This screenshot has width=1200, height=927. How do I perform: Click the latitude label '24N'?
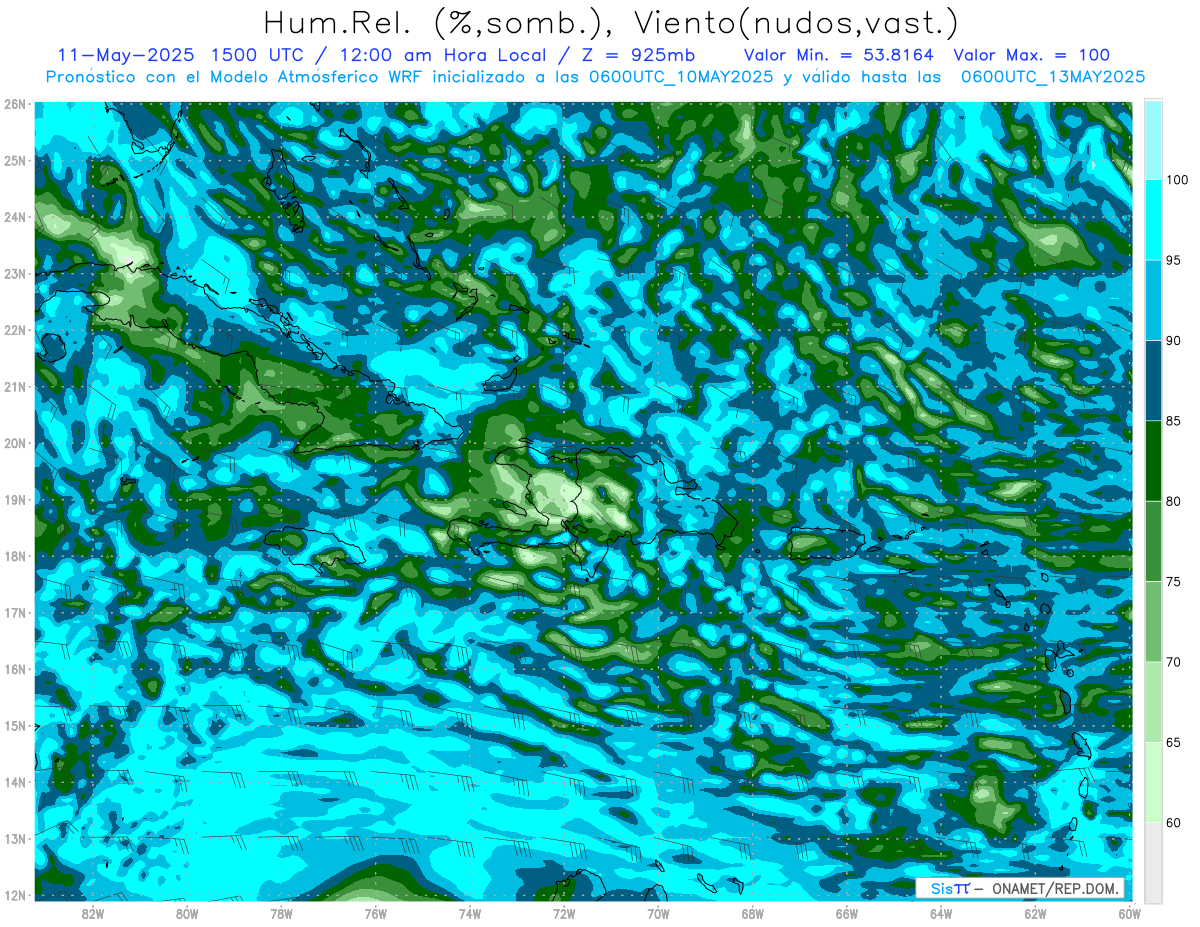(15, 217)
